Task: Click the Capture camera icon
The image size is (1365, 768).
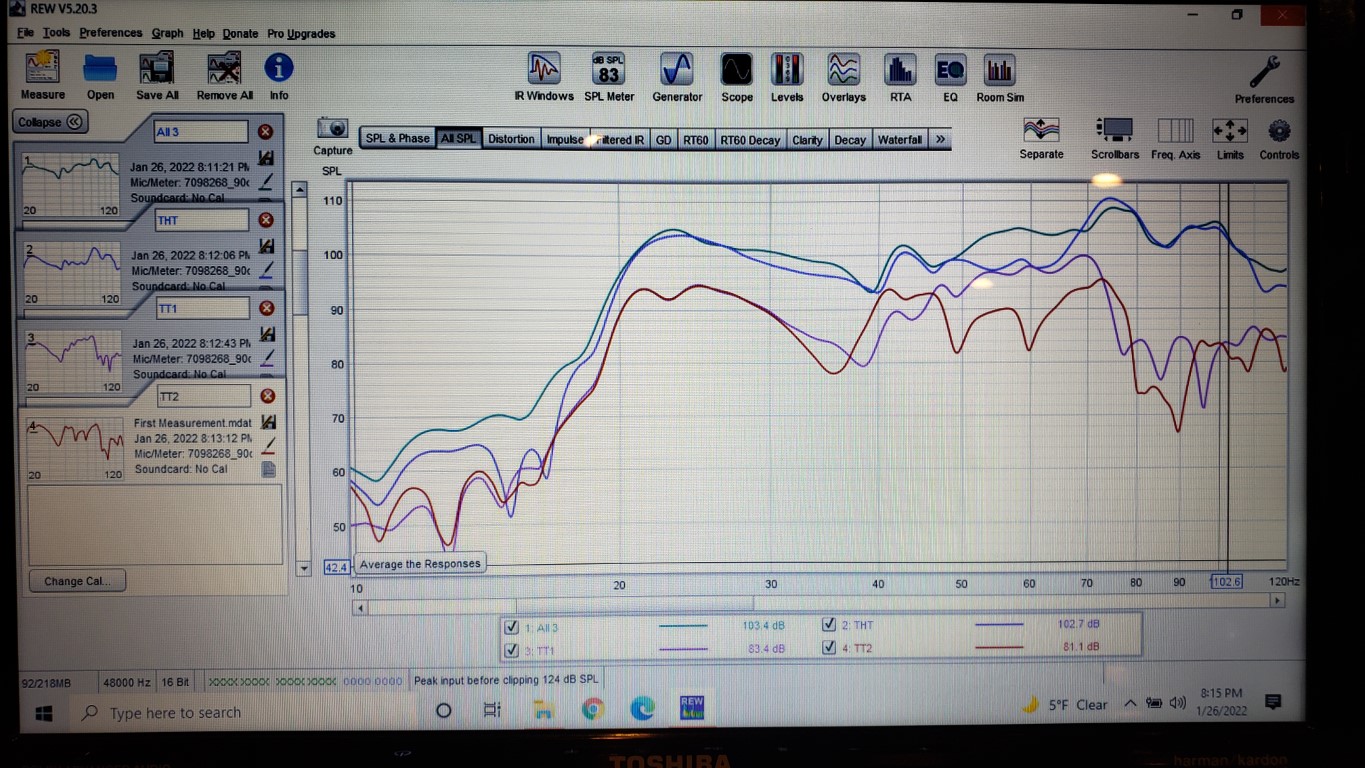Action: point(332,131)
